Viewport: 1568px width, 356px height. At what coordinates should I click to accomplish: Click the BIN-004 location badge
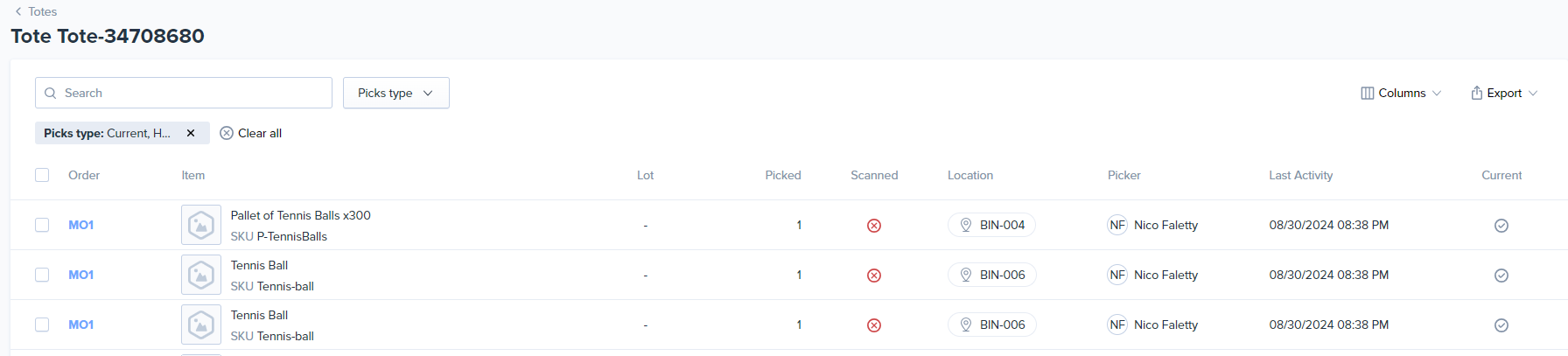coord(991,225)
